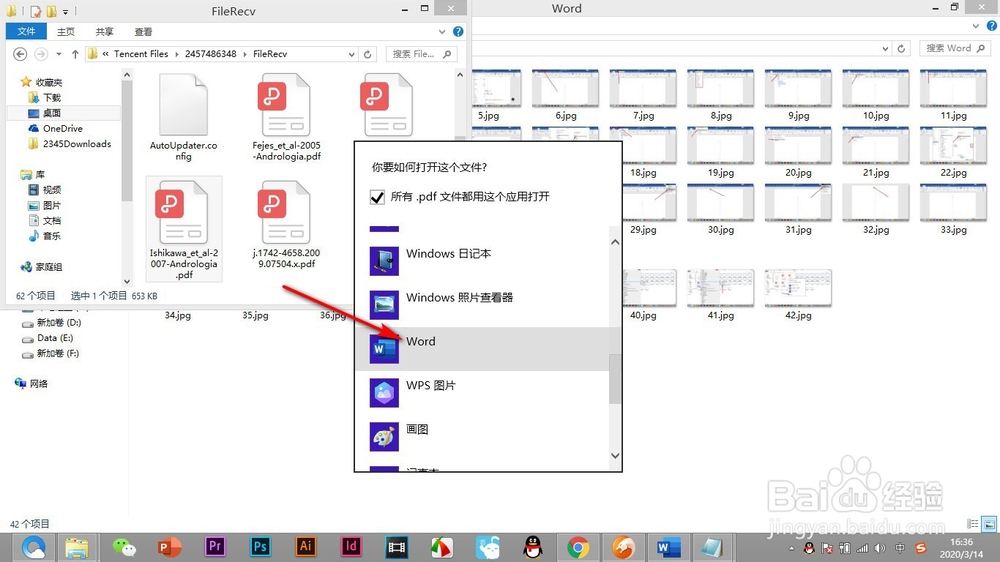
Task: Open the 共享 tab in FileRecv window
Action: click(105, 31)
